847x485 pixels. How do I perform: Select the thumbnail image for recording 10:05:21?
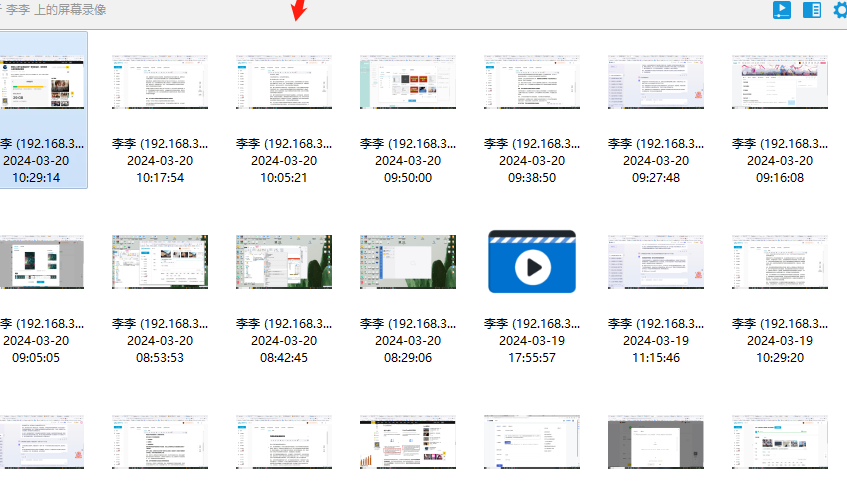(284, 82)
